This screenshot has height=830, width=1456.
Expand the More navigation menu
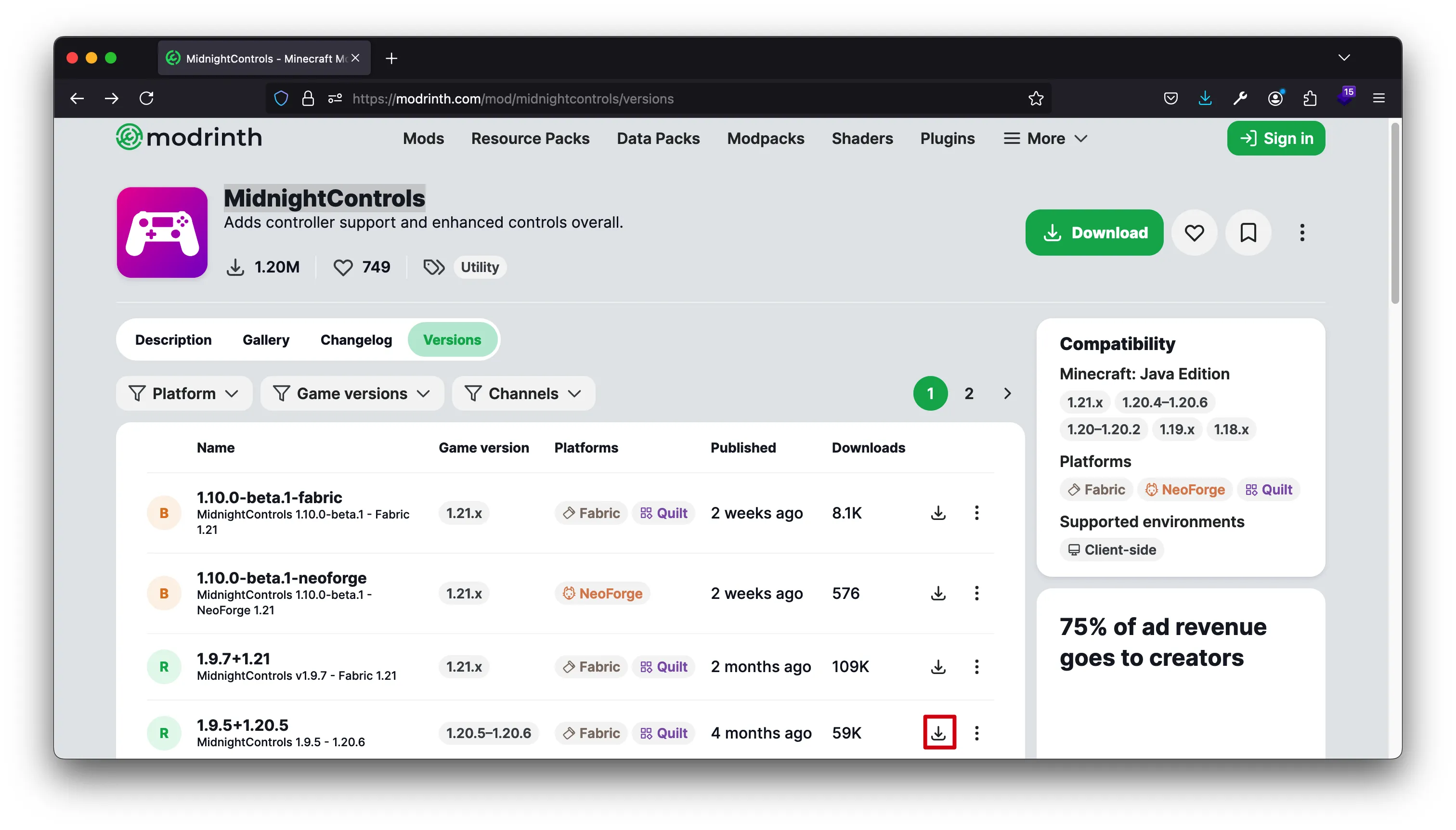click(x=1046, y=139)
